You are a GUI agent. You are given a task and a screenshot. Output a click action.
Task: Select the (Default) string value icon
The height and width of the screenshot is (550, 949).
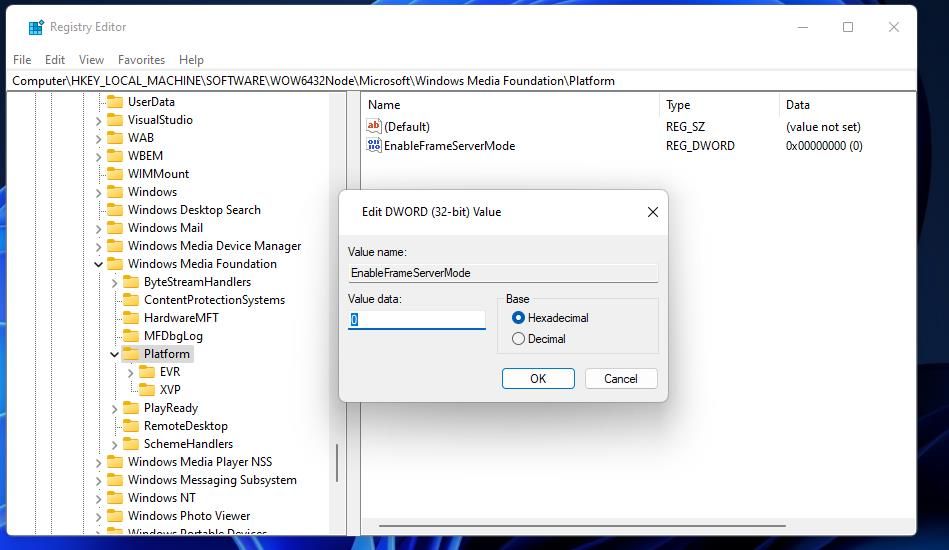373,126
